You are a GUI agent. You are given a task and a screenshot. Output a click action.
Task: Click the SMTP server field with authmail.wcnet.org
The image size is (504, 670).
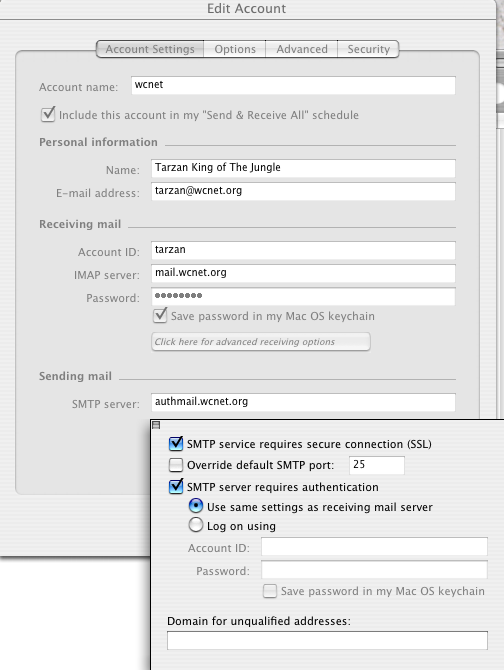click(303, 403)
